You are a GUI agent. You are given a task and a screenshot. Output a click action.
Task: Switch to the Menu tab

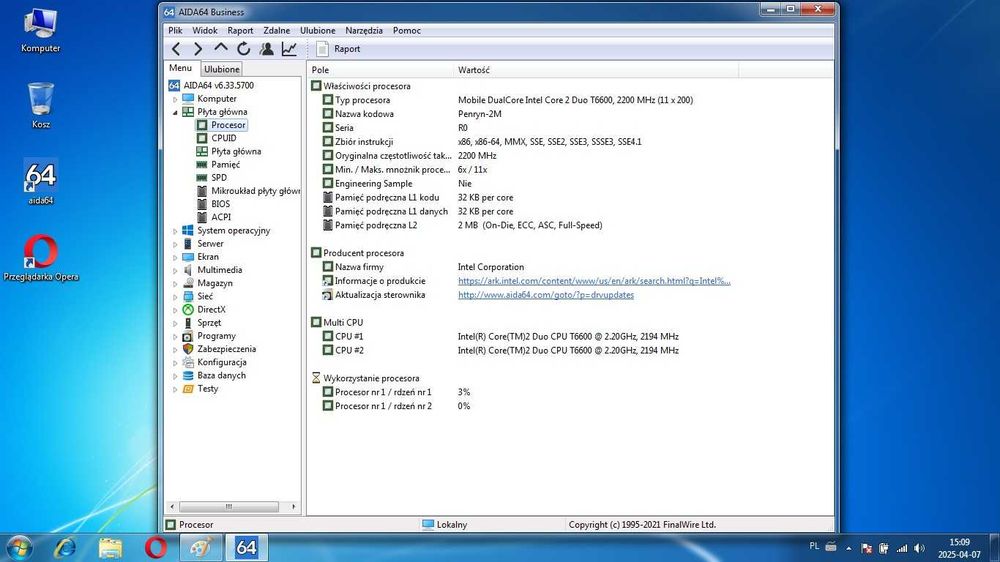pyautogui.click(x=180, y=68)
